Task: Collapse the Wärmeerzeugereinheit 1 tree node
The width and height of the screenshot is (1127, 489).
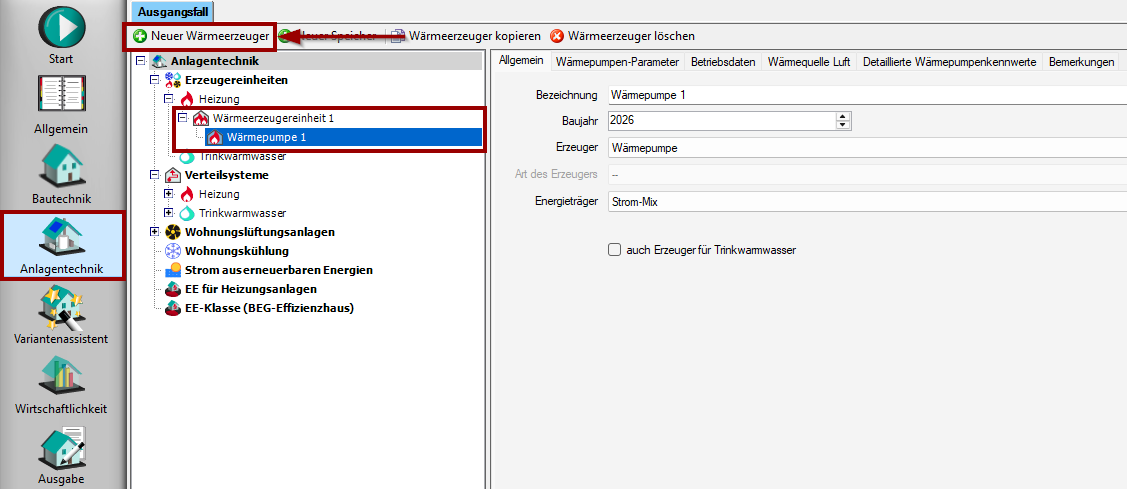Action: (182, 118)
